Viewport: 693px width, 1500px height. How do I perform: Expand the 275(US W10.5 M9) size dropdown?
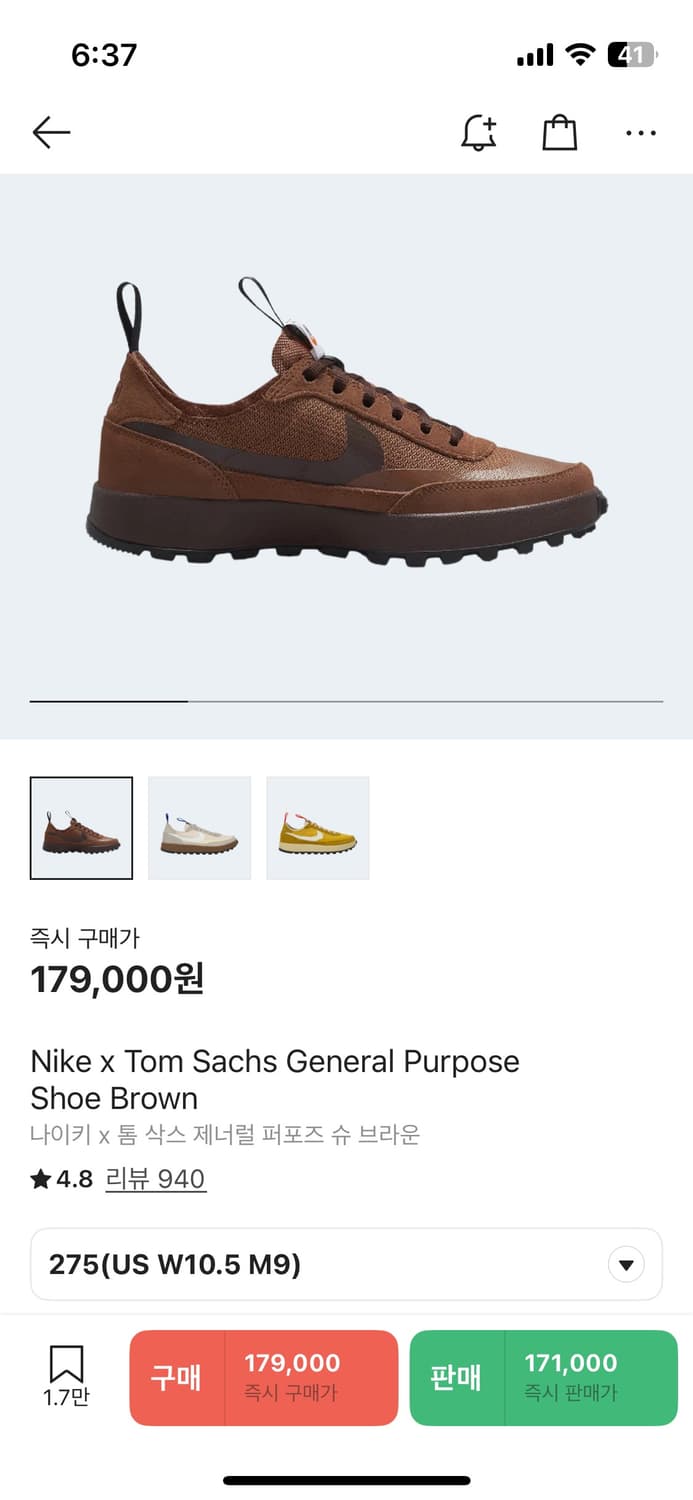(346, 1265)
